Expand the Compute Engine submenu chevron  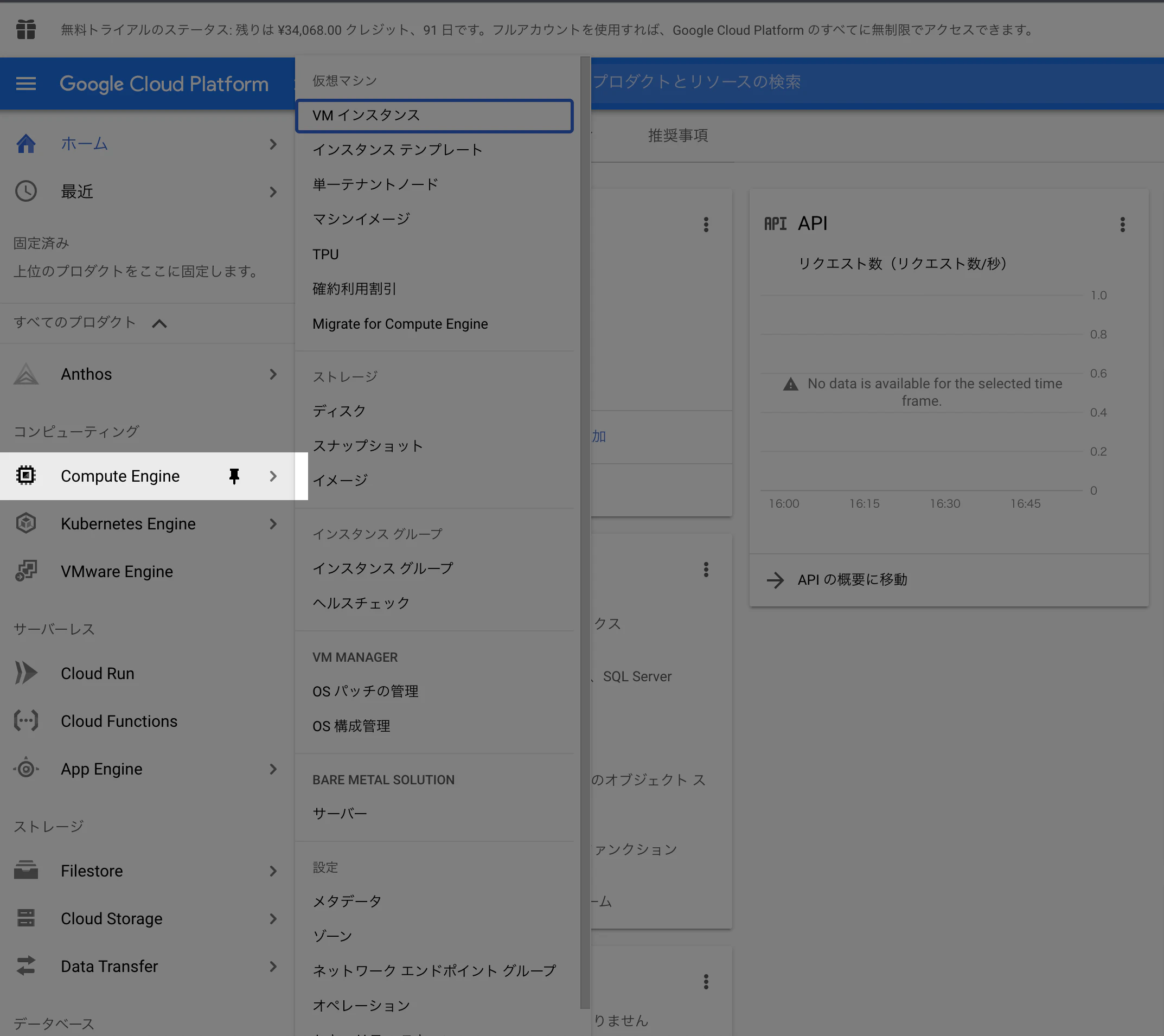click(x=273, y=476)
